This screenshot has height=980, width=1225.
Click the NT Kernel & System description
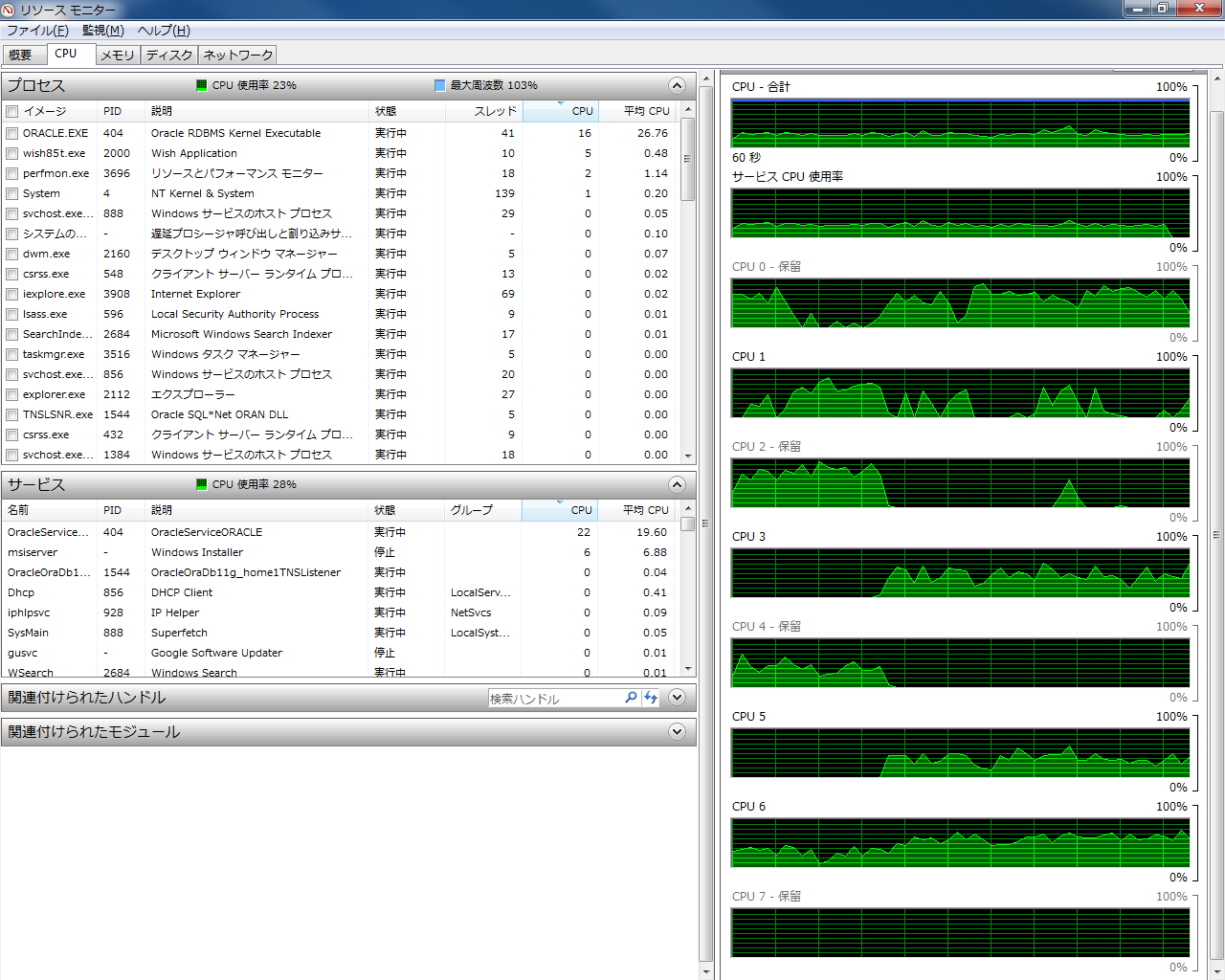203,193
